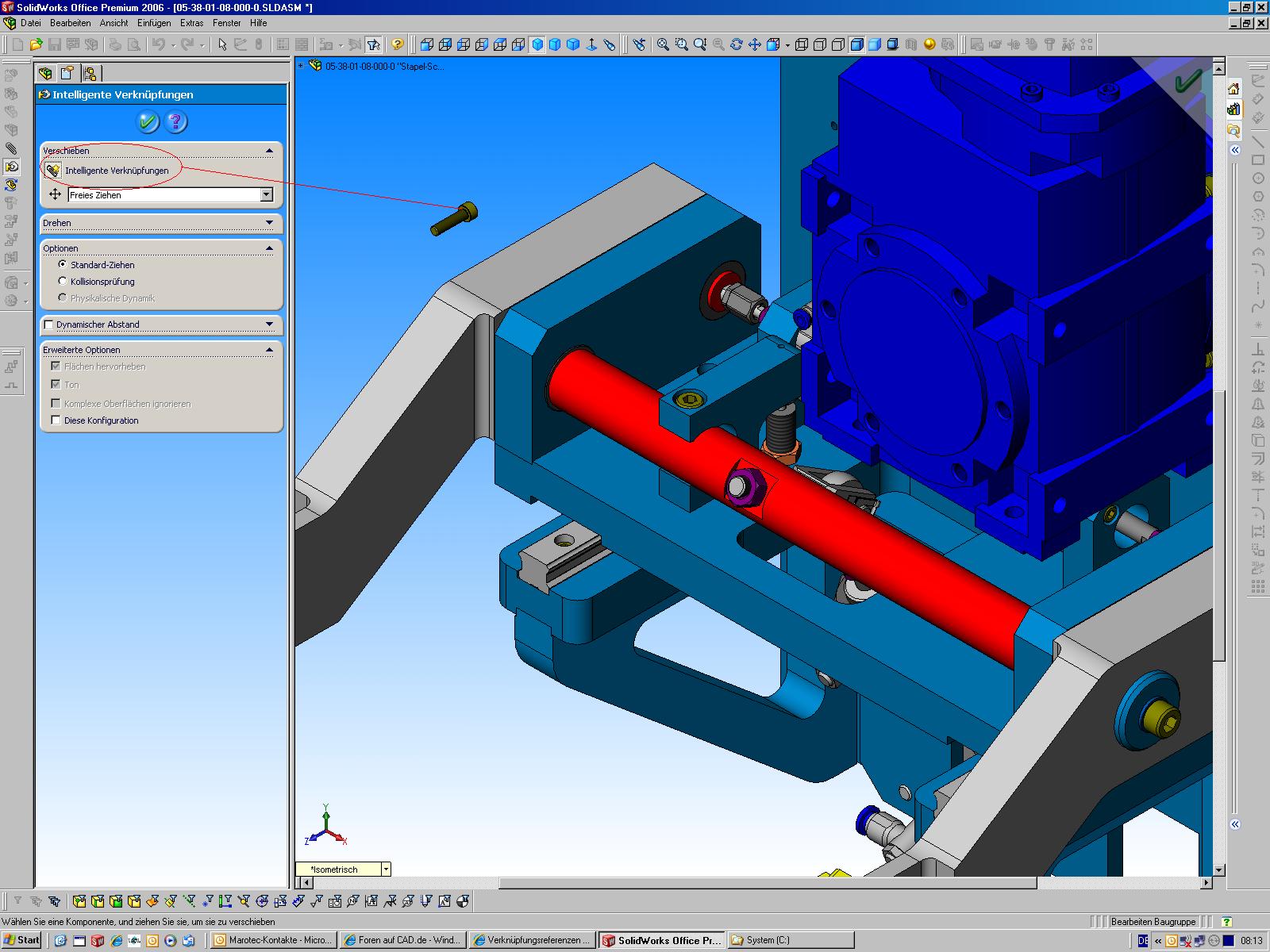
Task: Click the Intelligente Verknüpfungen SmartMates icon
Action: (52, 170)
